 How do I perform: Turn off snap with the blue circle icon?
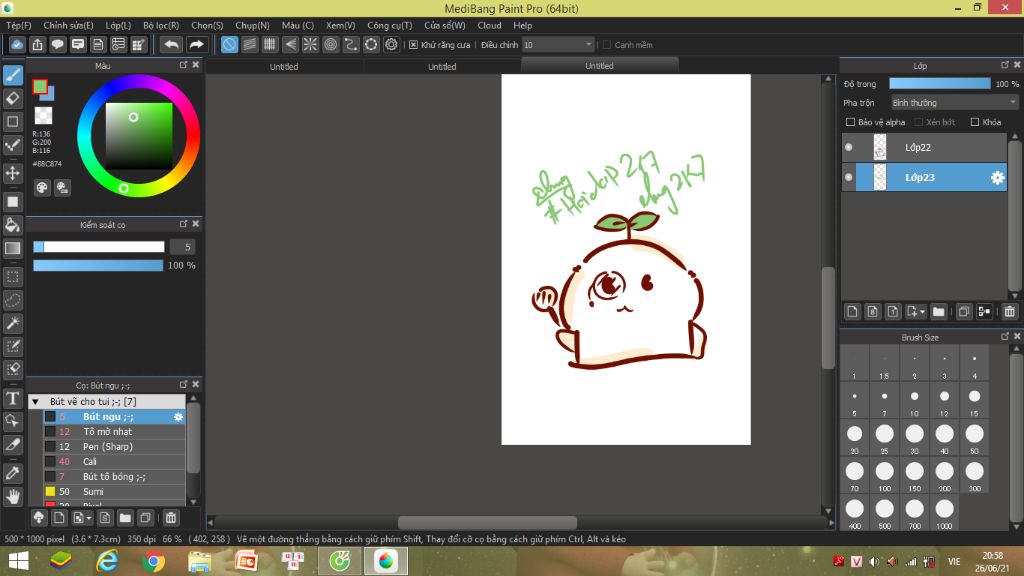tap(229, 44)
